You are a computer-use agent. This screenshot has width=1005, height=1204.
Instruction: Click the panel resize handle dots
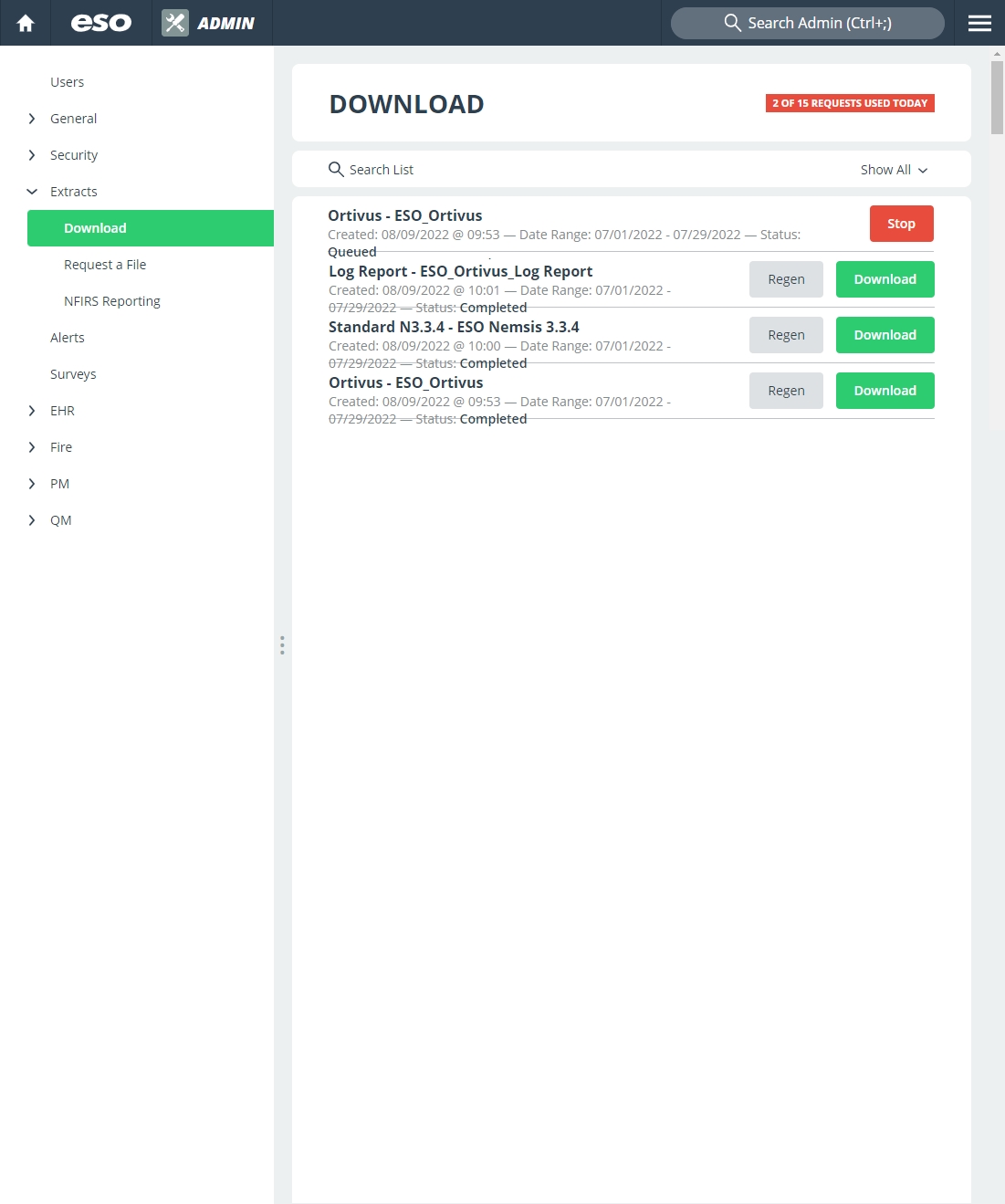pyautogui.click(x=282, y=645)
